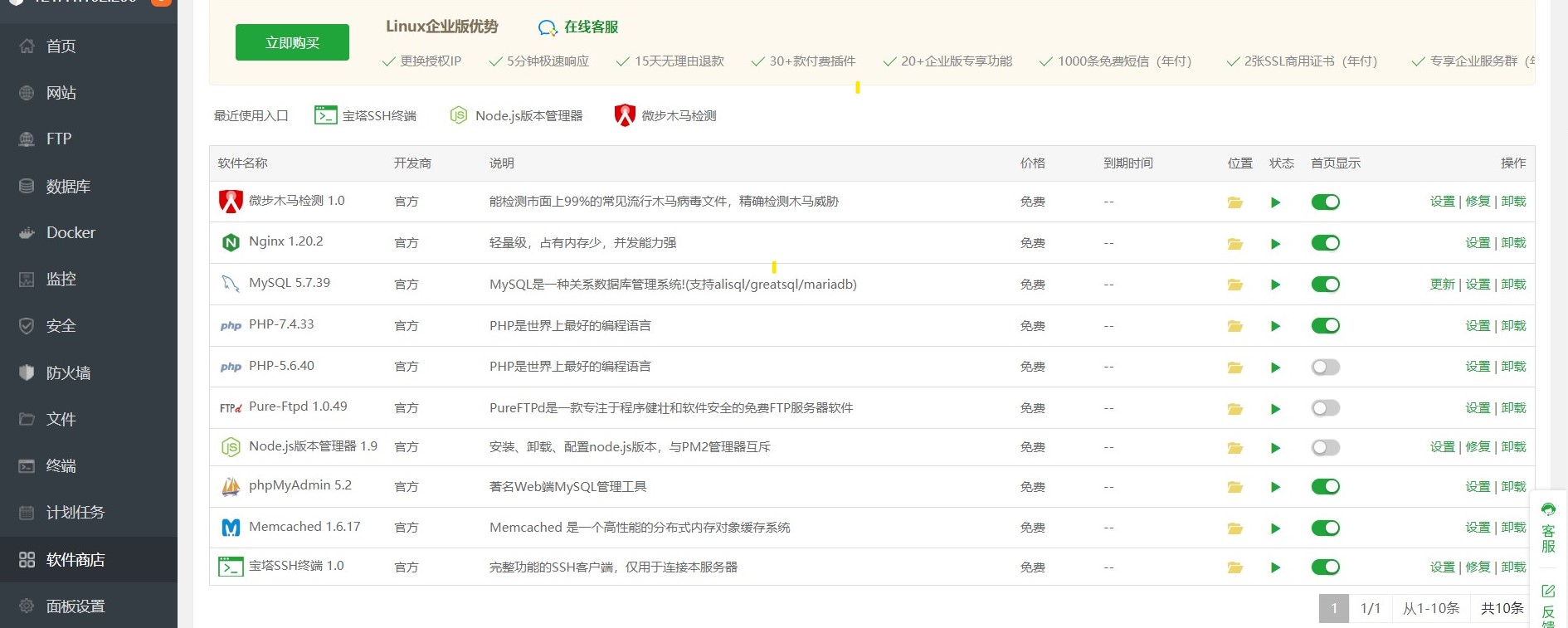The height and width of the screenshot is (628, 1568).
Task: Click the 微步木马检测 row shield icon
Action: (x=231, y=201)
